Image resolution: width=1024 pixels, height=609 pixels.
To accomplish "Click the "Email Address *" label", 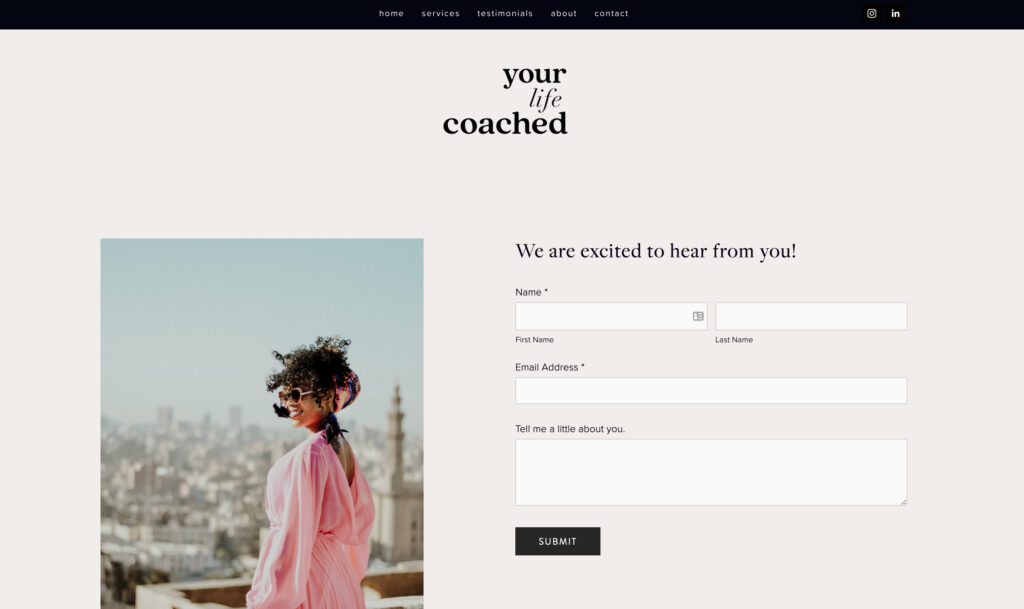I will [x=550, y=367].
